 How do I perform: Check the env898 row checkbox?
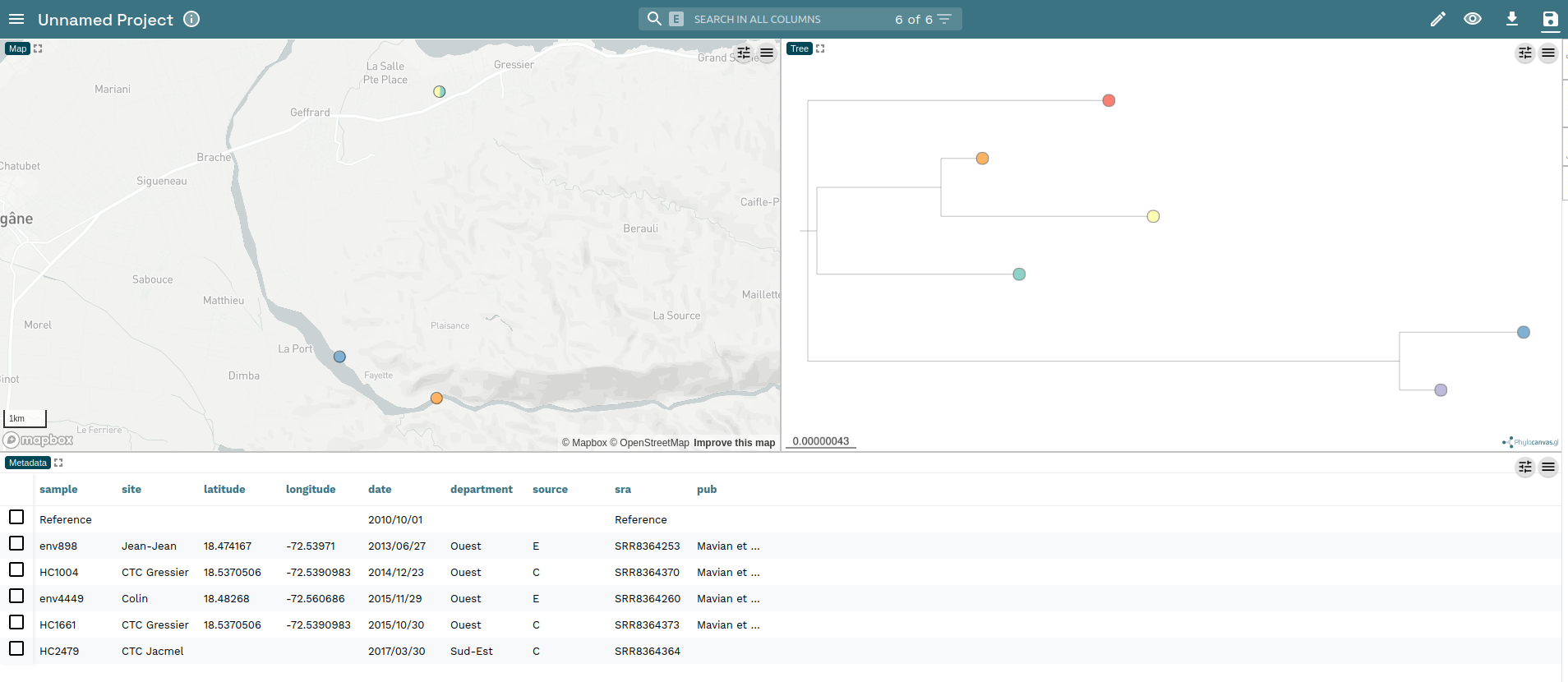[x=16, y=543]
